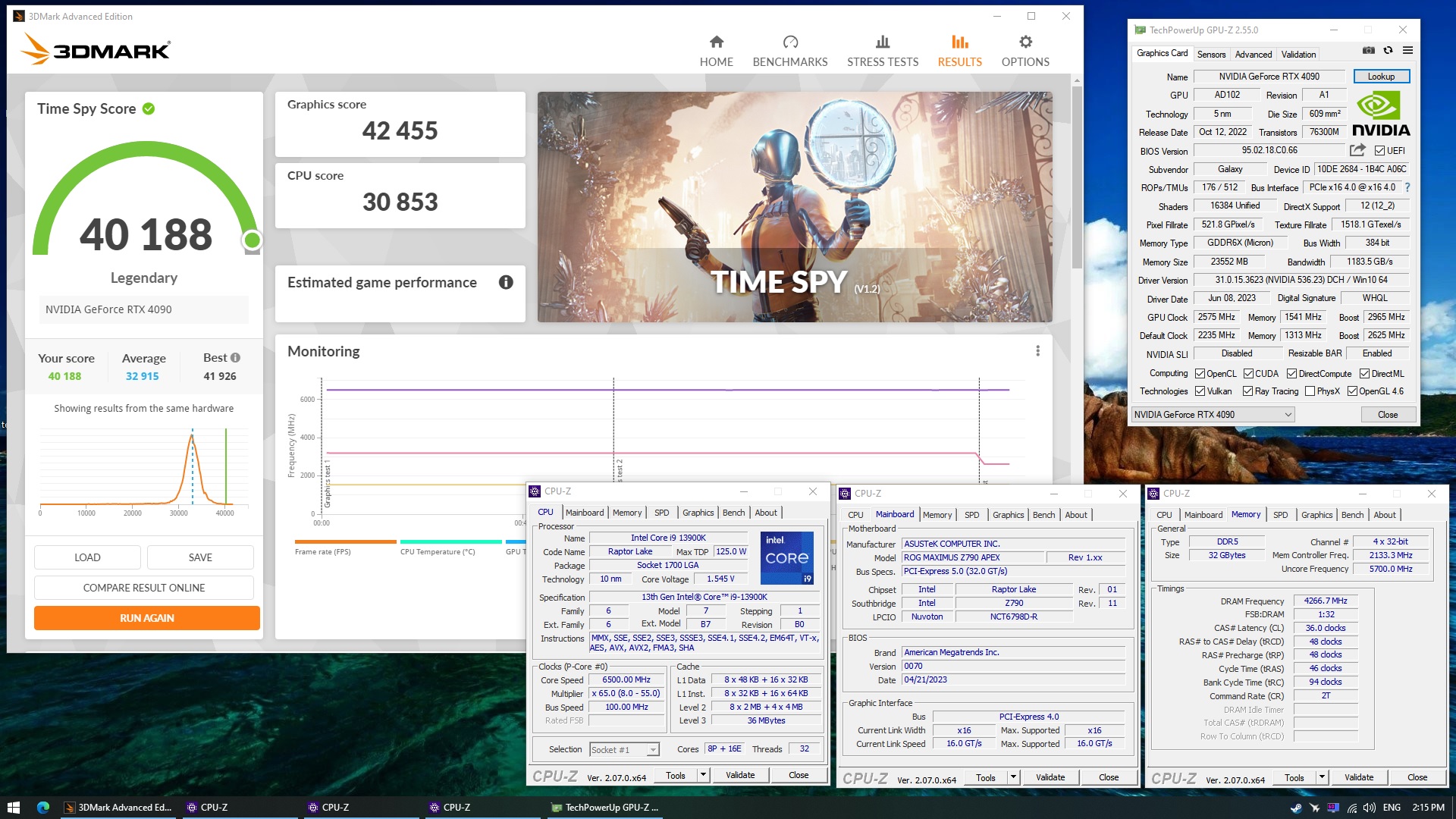Image resolution: width=1456 pixels, height=819 pixels.
Task: Take a GPU-Z screenshot with camera icon
Action: tap(1368, 51)
